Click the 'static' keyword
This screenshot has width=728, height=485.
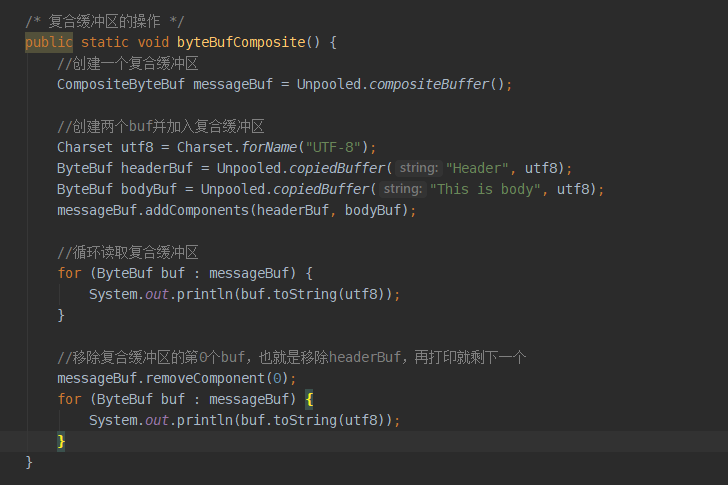(x=104, y=42)
